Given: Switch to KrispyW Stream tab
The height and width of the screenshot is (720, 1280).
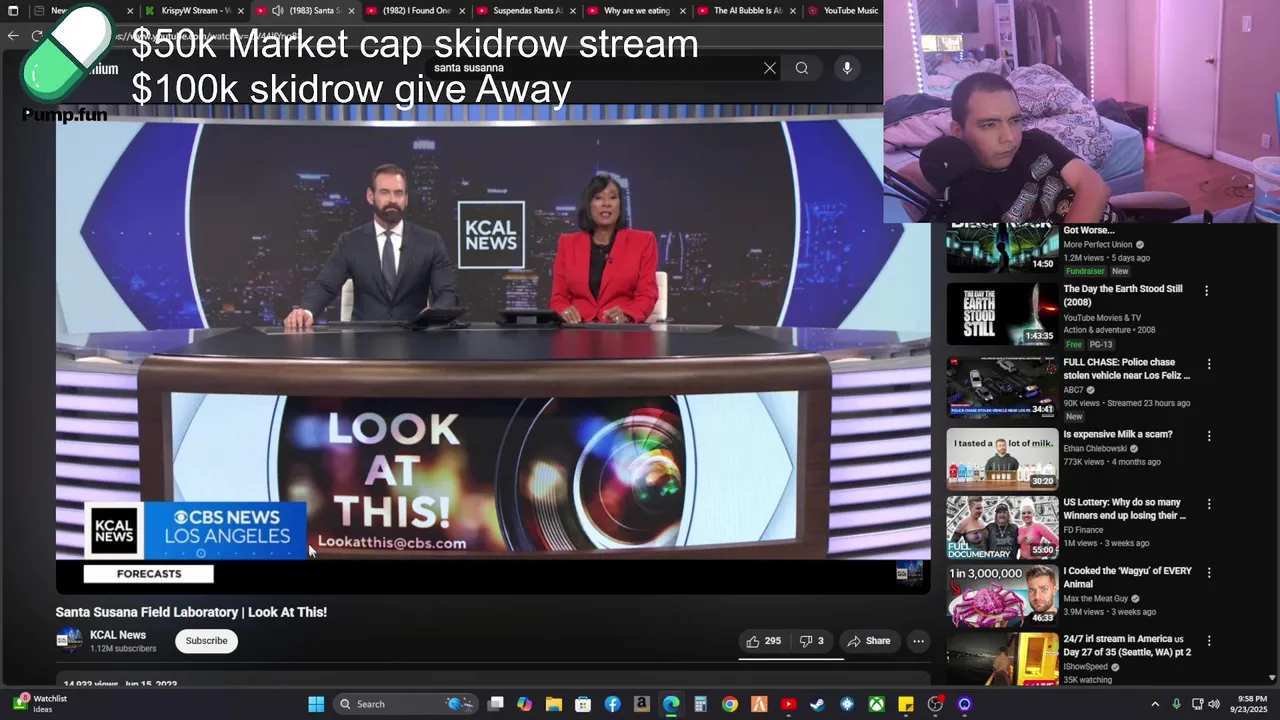Looking at the screenshot, I should tap(195, 11).
